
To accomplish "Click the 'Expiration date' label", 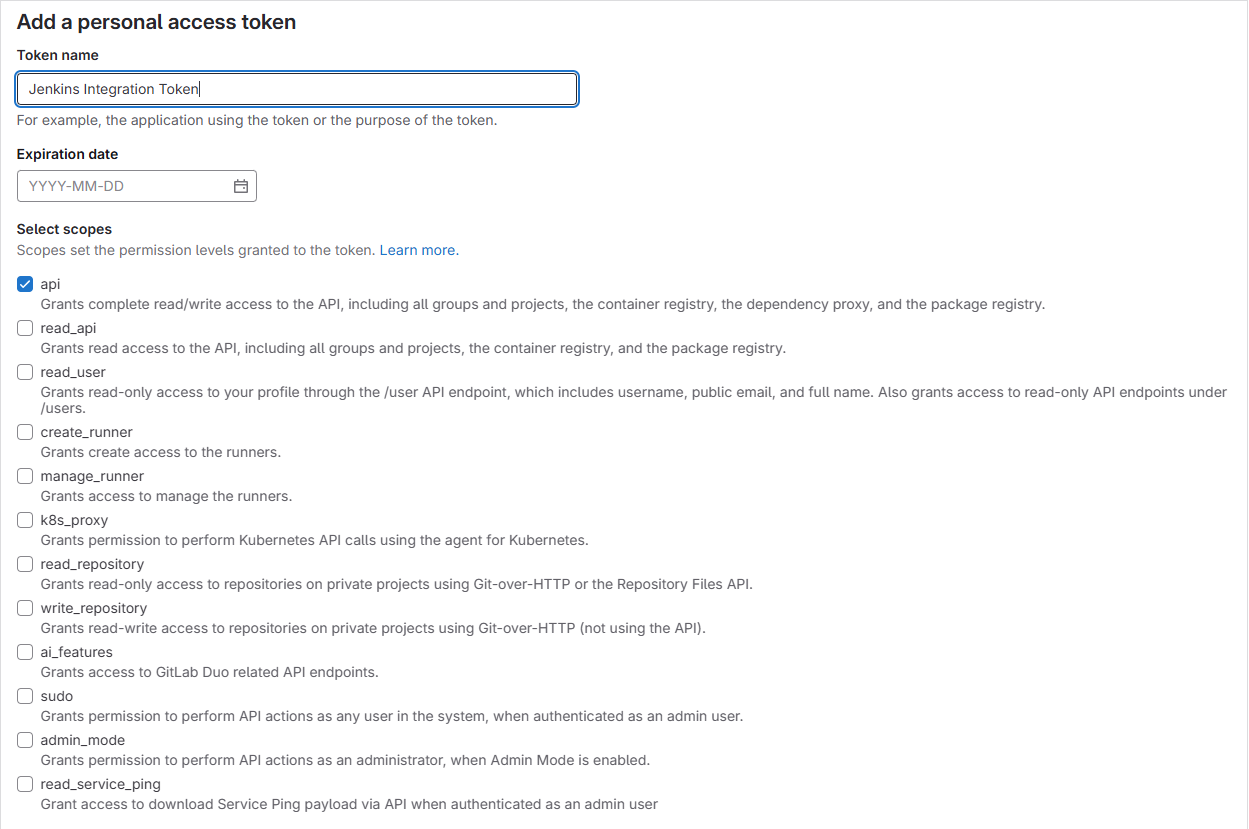I will (x=68, y=154).
